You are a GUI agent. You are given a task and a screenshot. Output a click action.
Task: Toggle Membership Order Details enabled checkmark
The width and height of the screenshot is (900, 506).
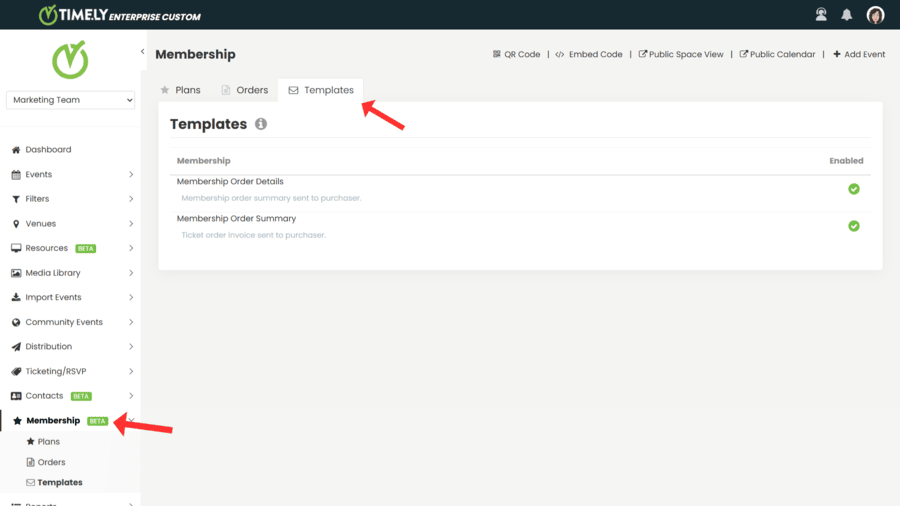[x=854, y=189]
